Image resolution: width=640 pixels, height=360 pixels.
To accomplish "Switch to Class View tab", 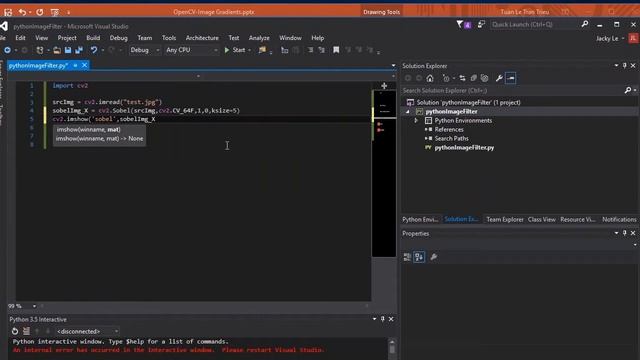I will tap(541, 219).
